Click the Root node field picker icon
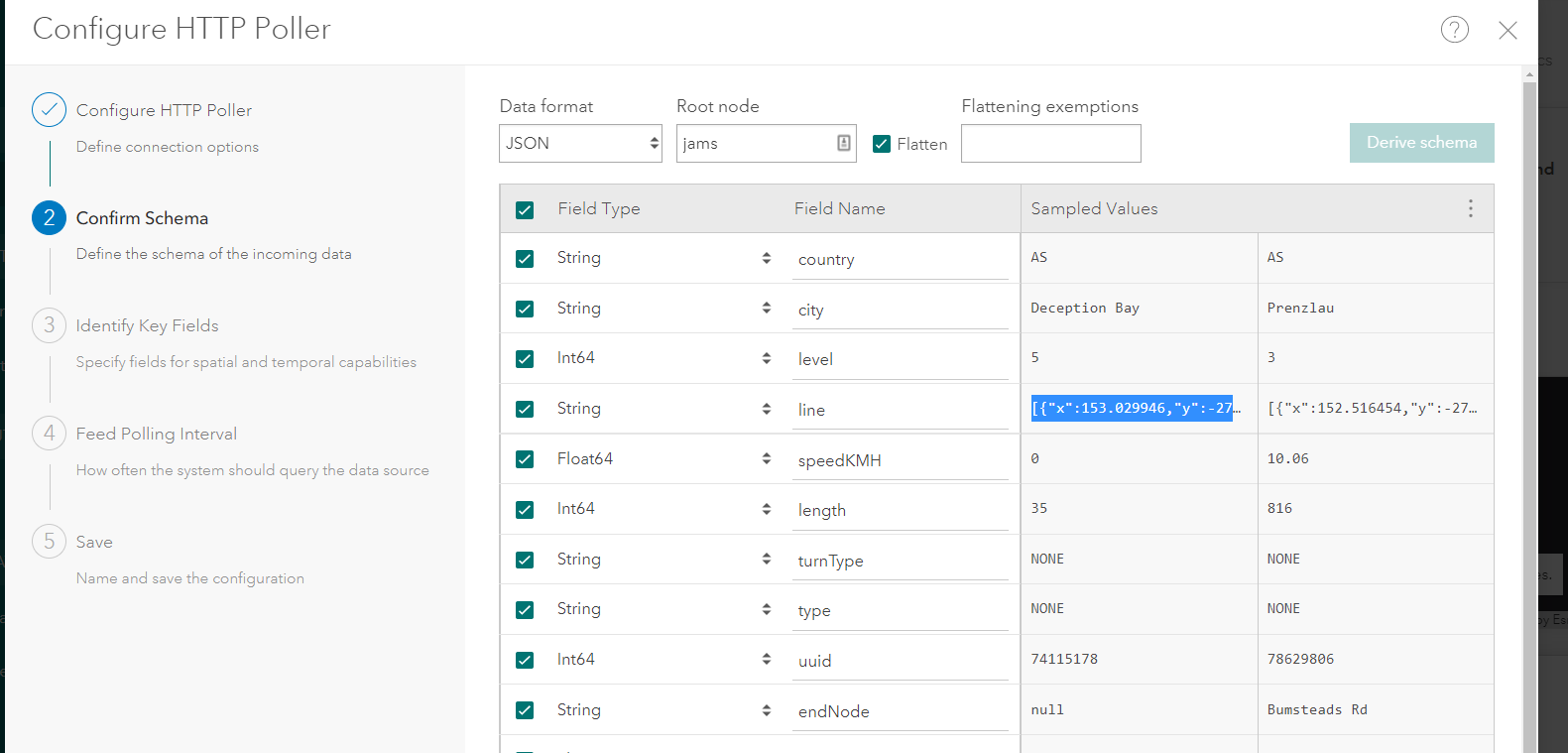Screen dimensions: 1568x753 click(x=843, y=143)
